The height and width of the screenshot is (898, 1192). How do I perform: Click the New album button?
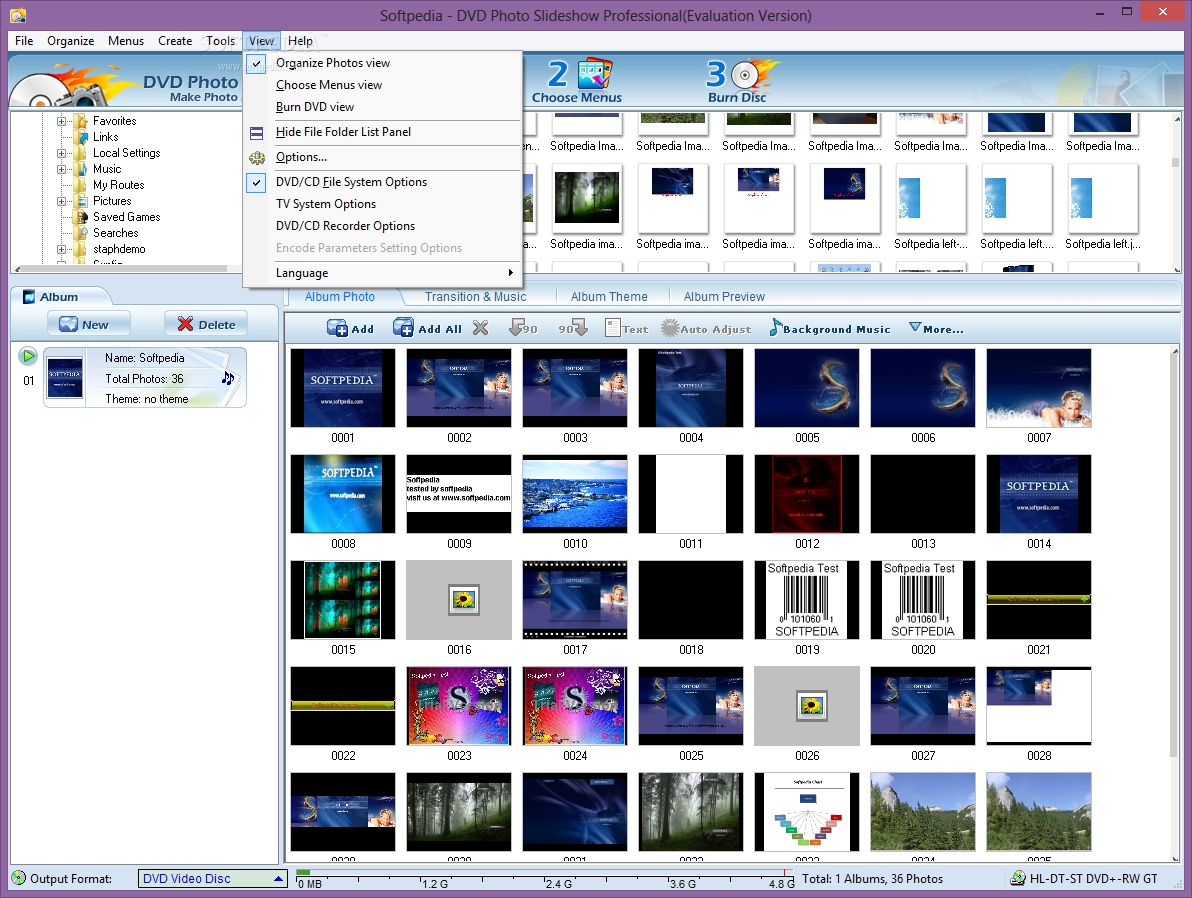89,324
